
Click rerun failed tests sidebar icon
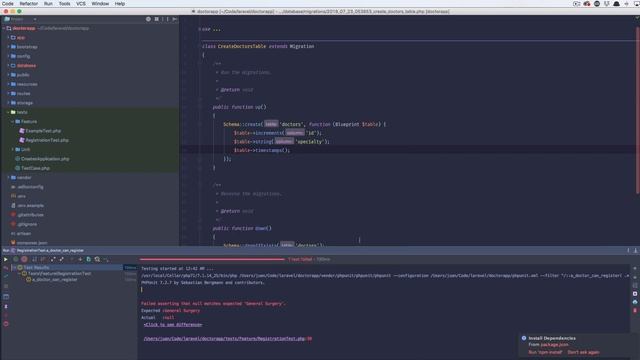pos(6,268)
